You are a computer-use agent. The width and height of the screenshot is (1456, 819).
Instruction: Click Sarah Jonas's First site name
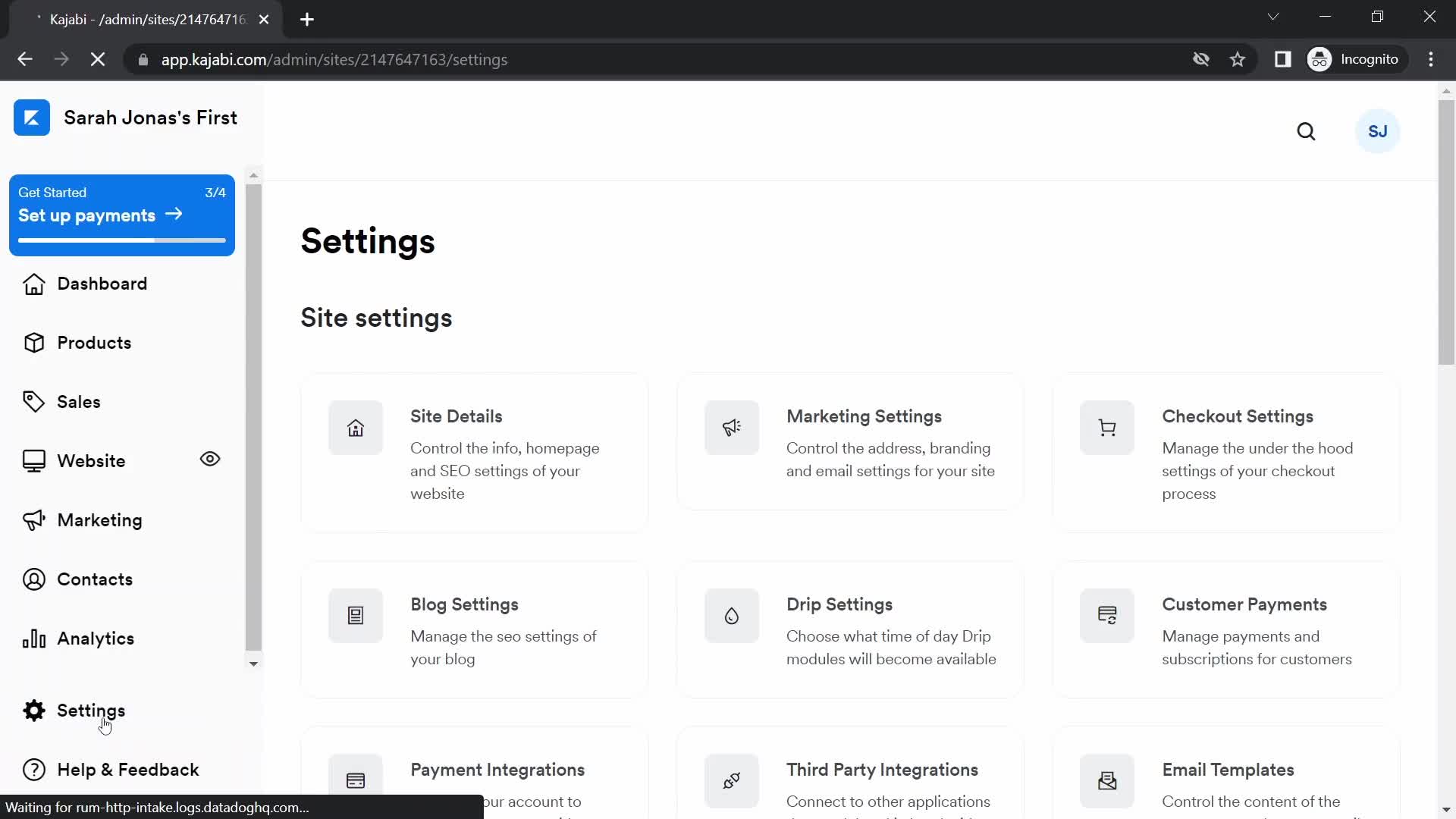(150, 118)
